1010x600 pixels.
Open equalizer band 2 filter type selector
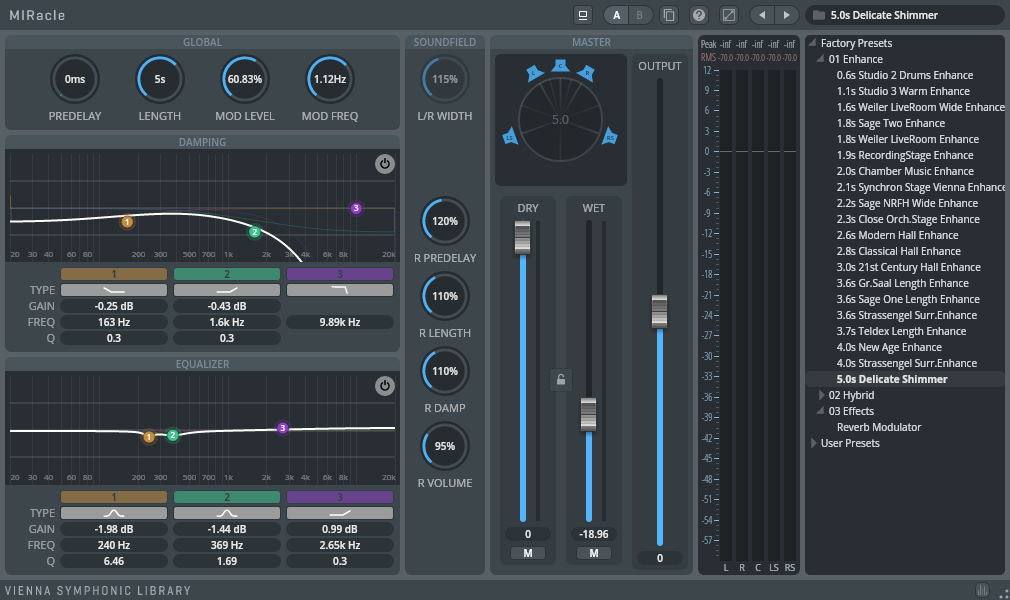click(227, 513)
